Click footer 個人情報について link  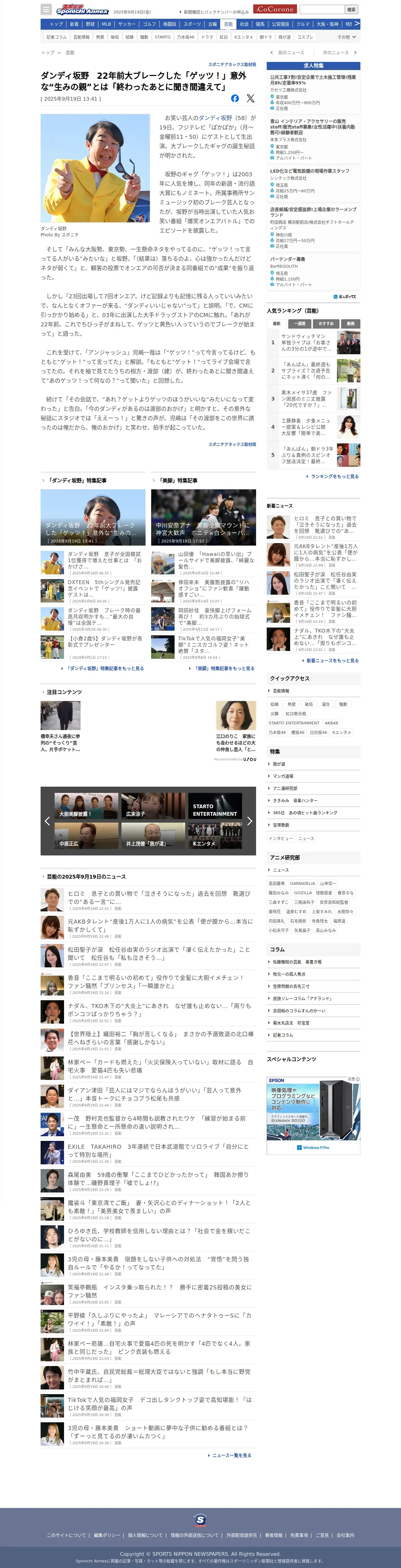tap(145, 1535)
